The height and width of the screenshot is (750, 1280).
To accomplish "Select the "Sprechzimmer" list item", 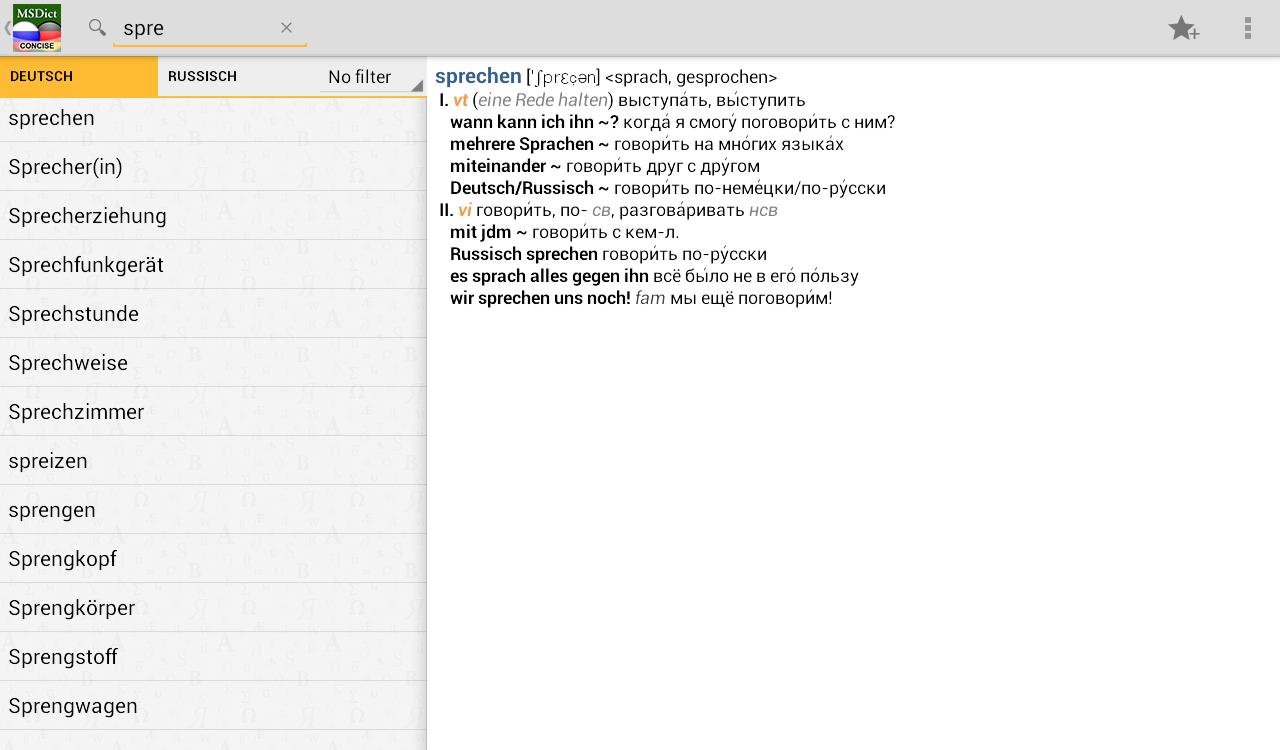I will 213,412.
